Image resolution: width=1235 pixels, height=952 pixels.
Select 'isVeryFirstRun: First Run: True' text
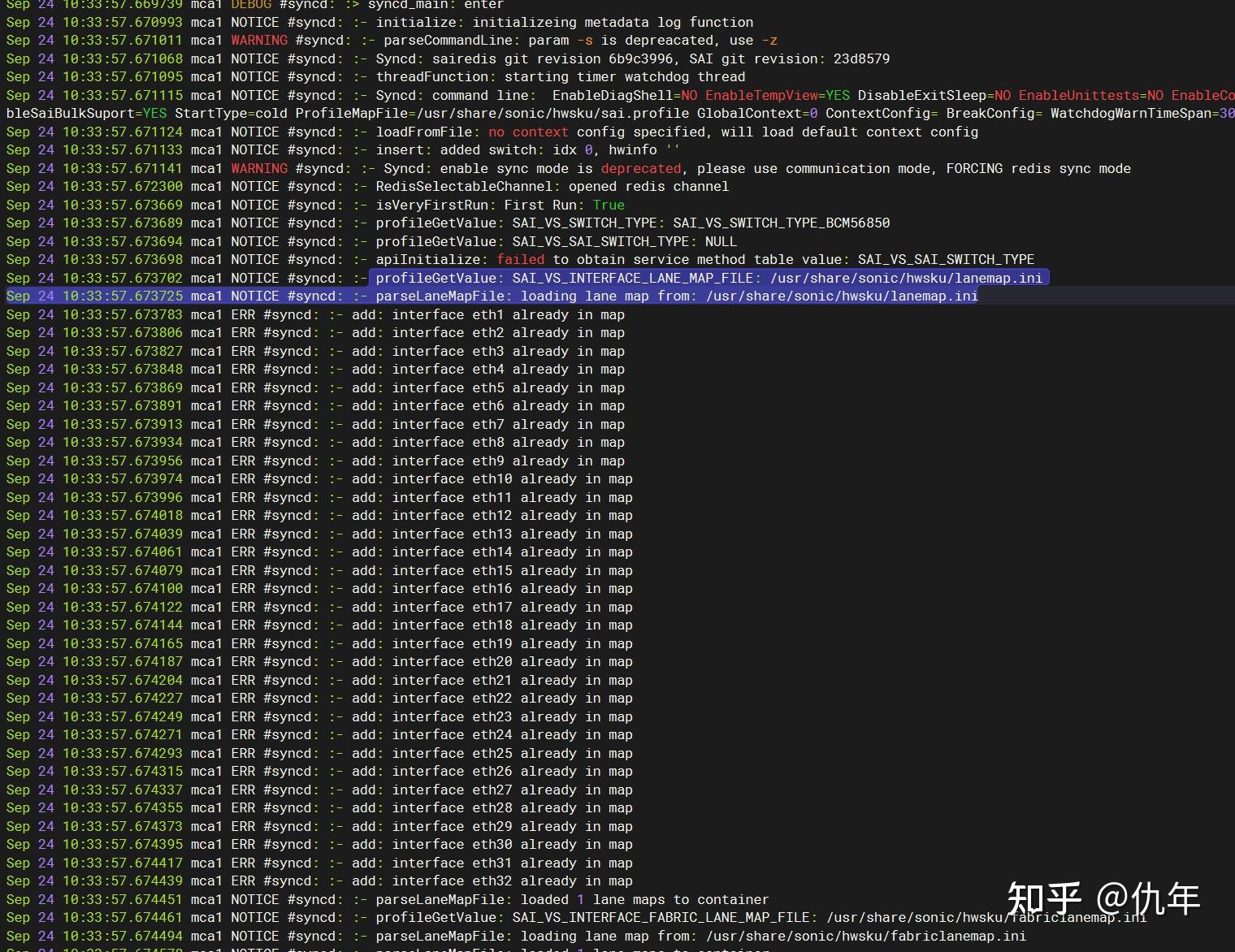(x=500, y=205)
